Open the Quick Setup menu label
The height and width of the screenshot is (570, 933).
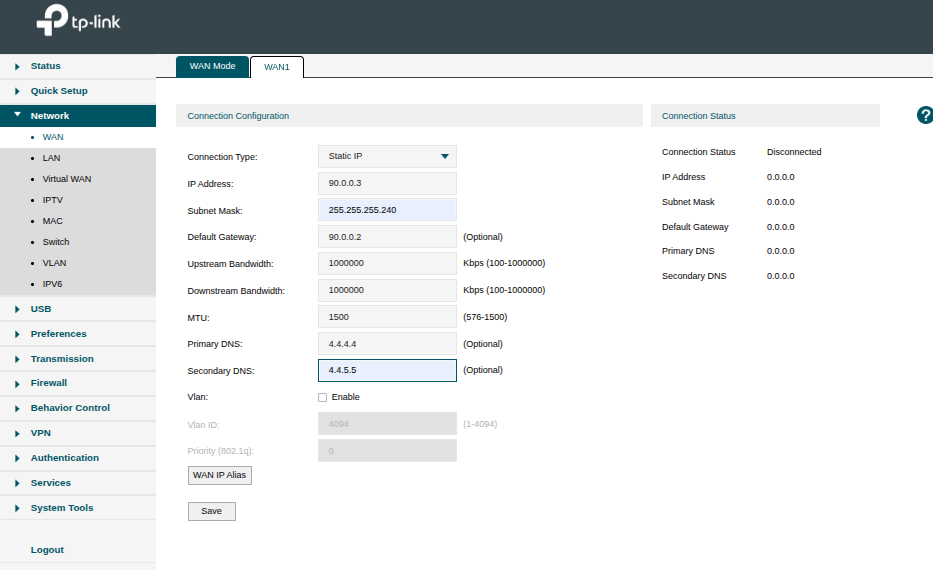[59, 91]
